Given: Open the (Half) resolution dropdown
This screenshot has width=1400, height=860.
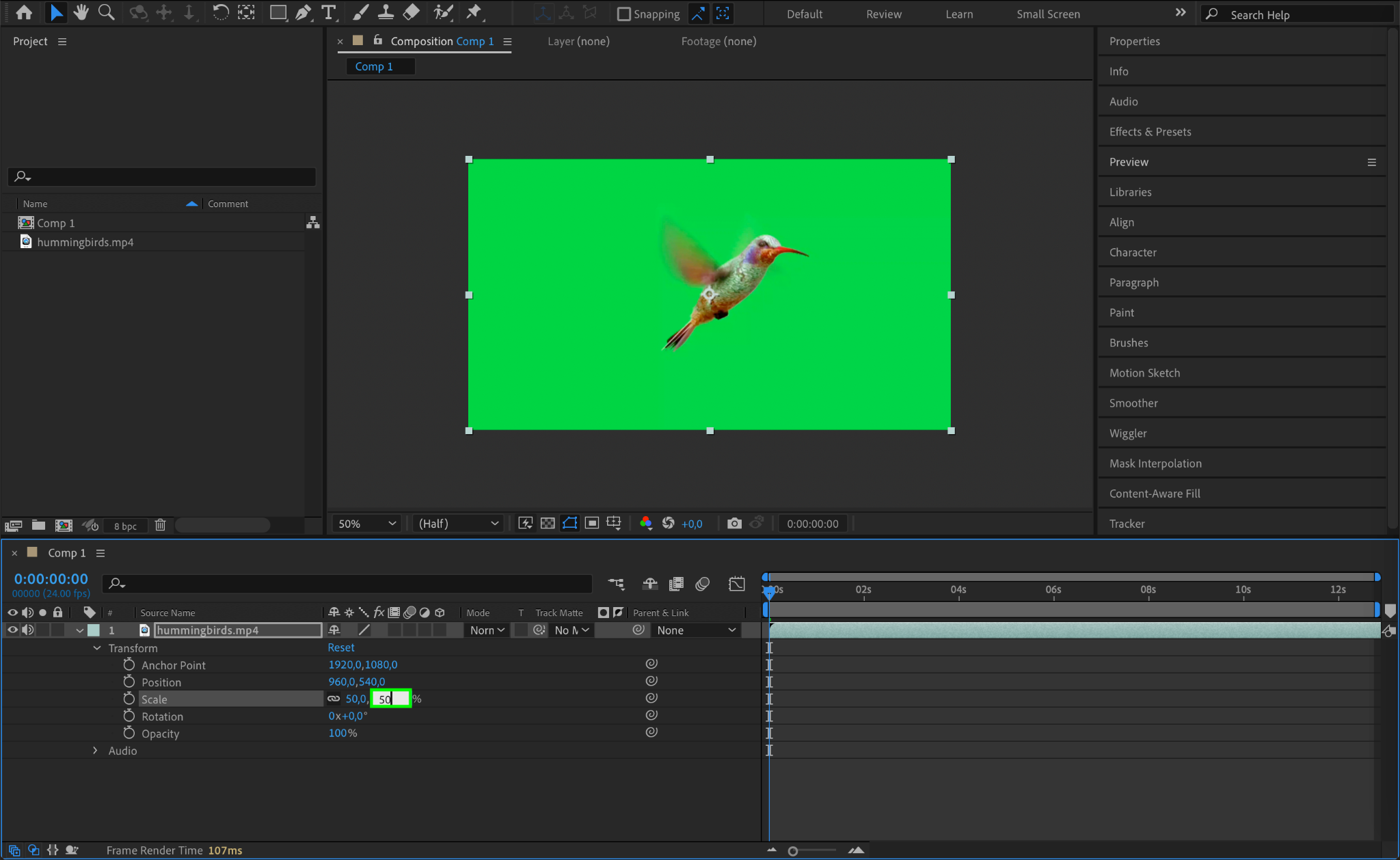Looking at the screenshot, I should (x=458, y=523).
